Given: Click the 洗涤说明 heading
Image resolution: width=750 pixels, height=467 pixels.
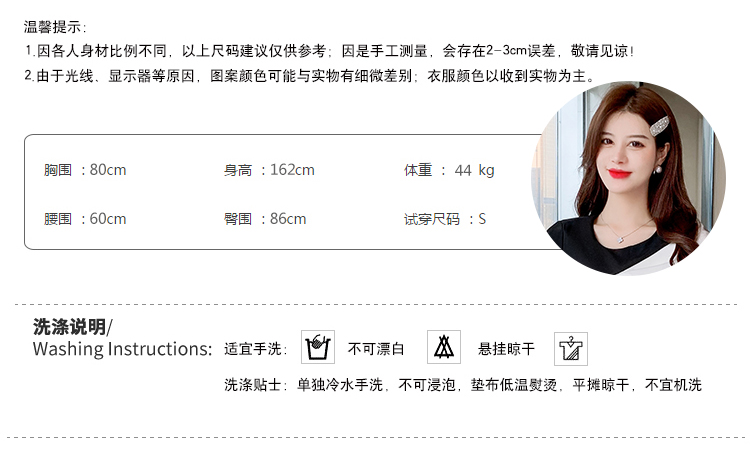Looking at the screenshot, I should tap(73, 327).
